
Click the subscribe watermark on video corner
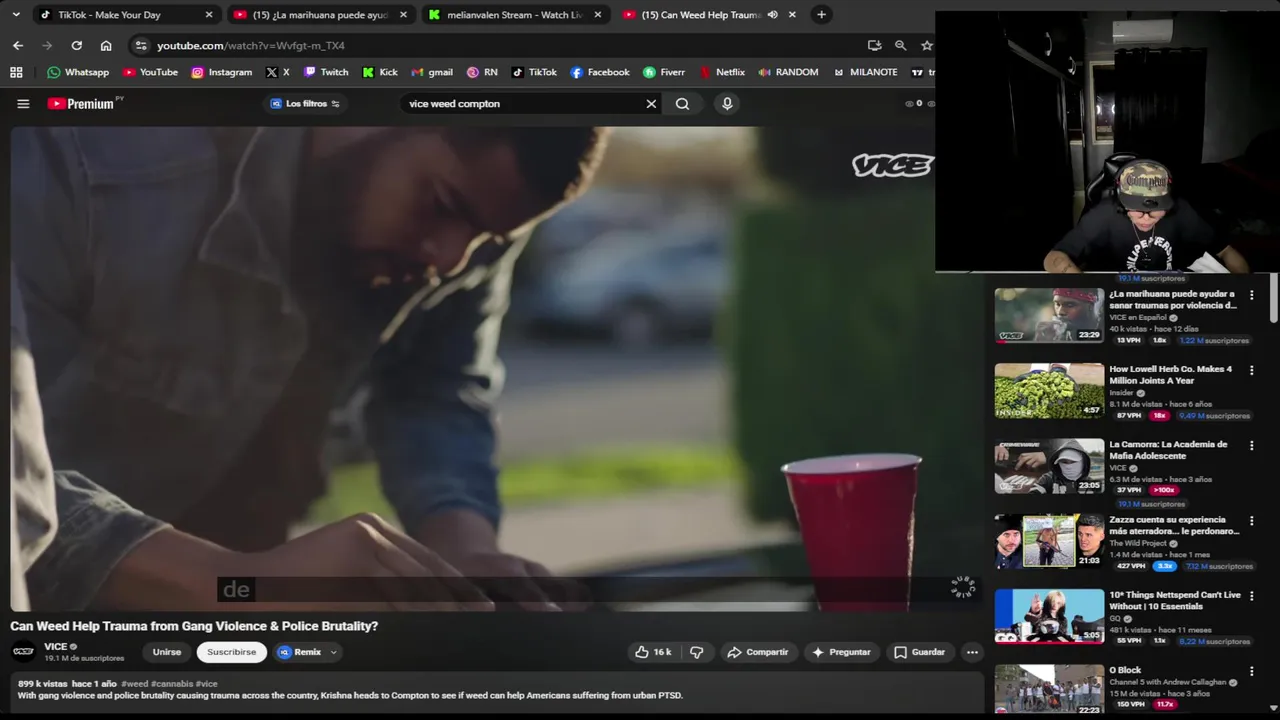pos(962,587)
